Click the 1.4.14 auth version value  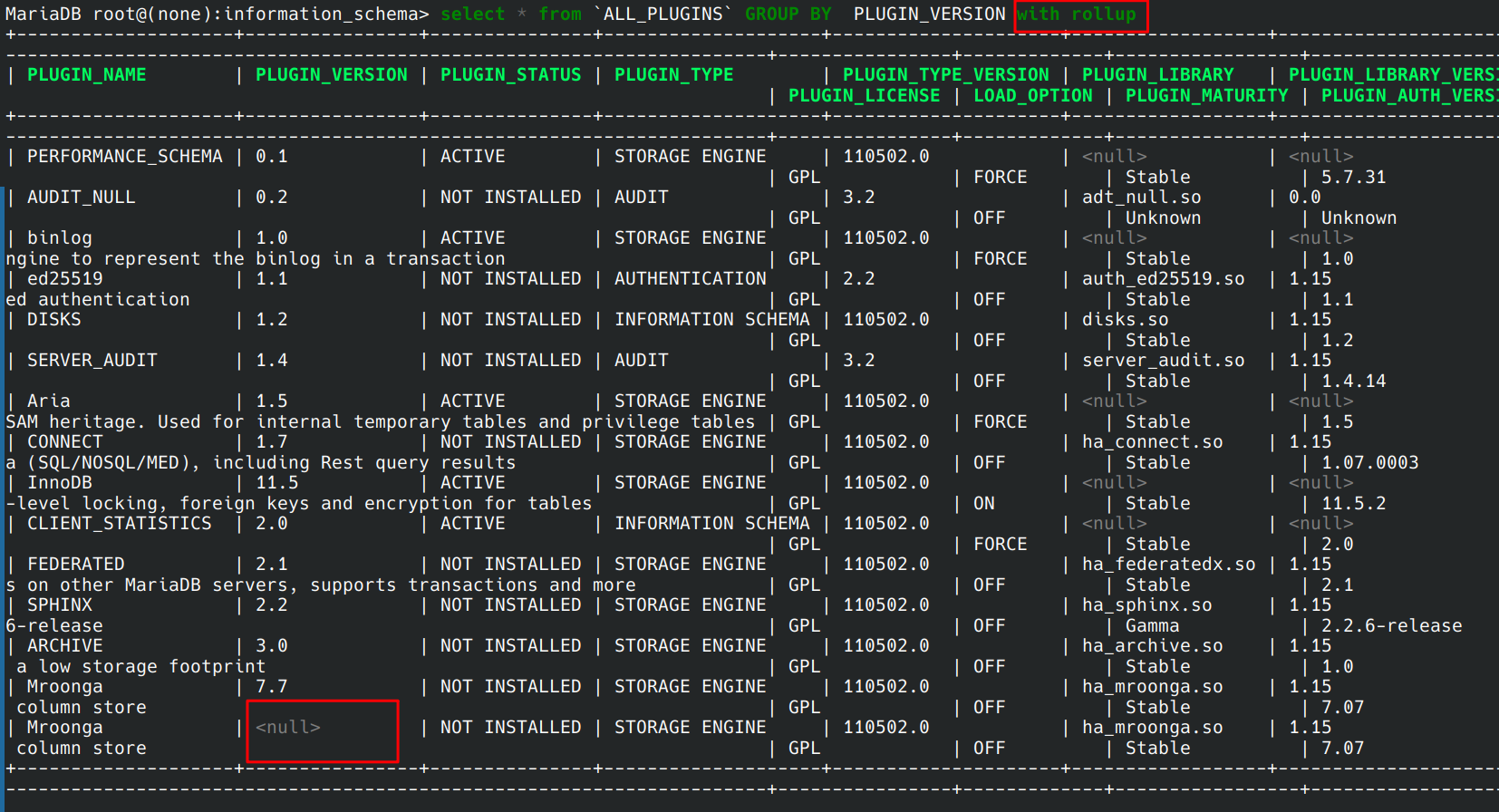pos(1354,382)
